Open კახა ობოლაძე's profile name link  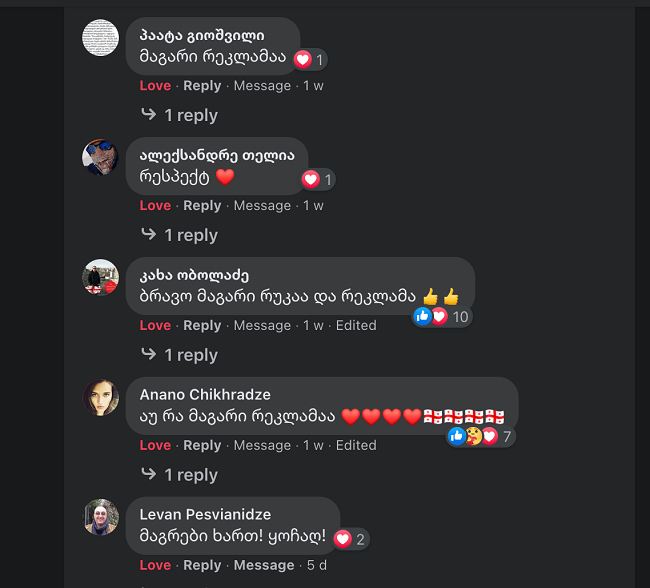tap(194, 275)
